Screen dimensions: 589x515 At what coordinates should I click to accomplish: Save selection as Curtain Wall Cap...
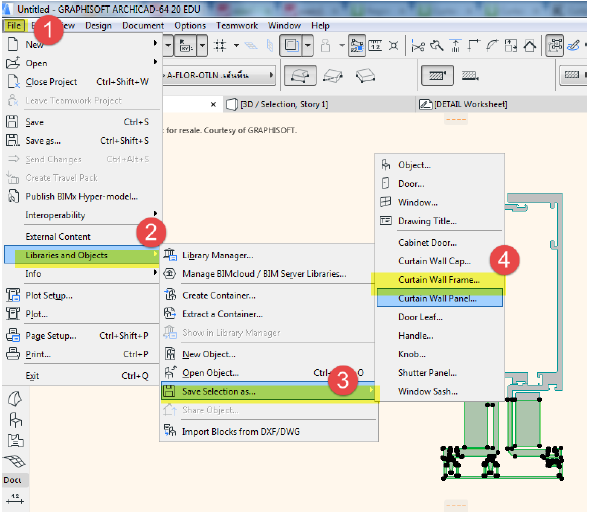pos(440,261)
